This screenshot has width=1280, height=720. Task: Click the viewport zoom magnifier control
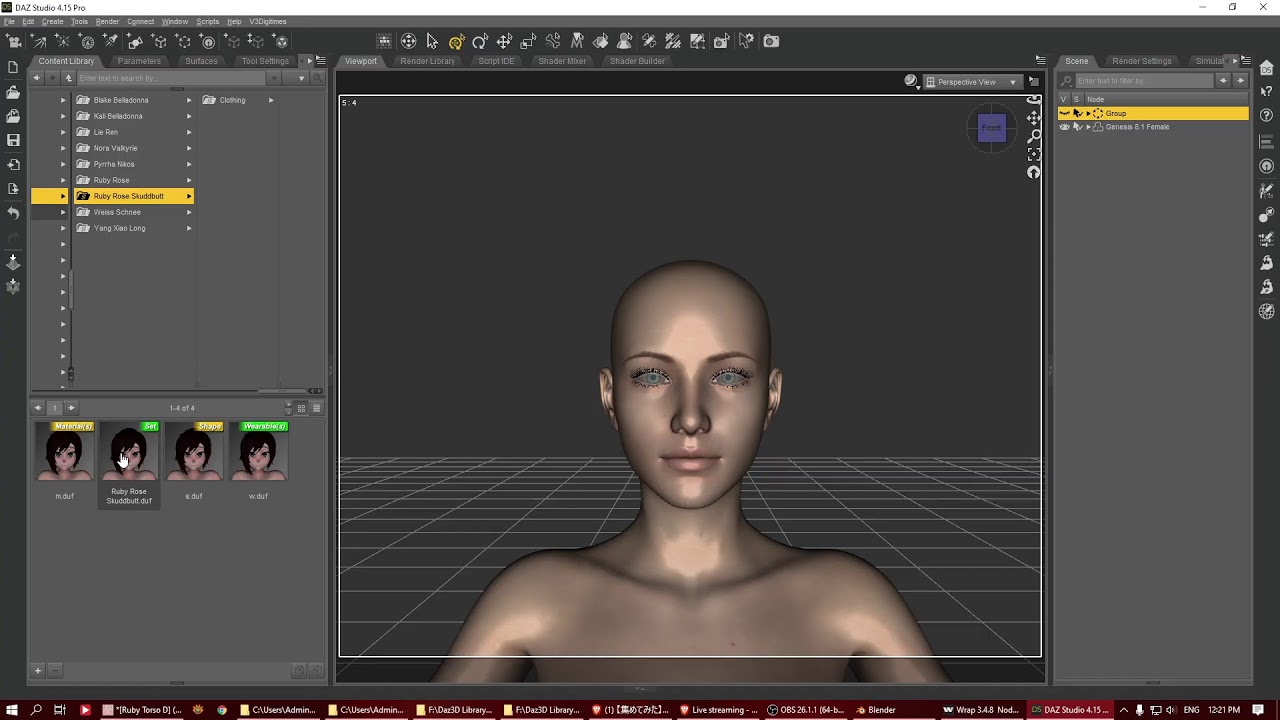point(1033,136)
